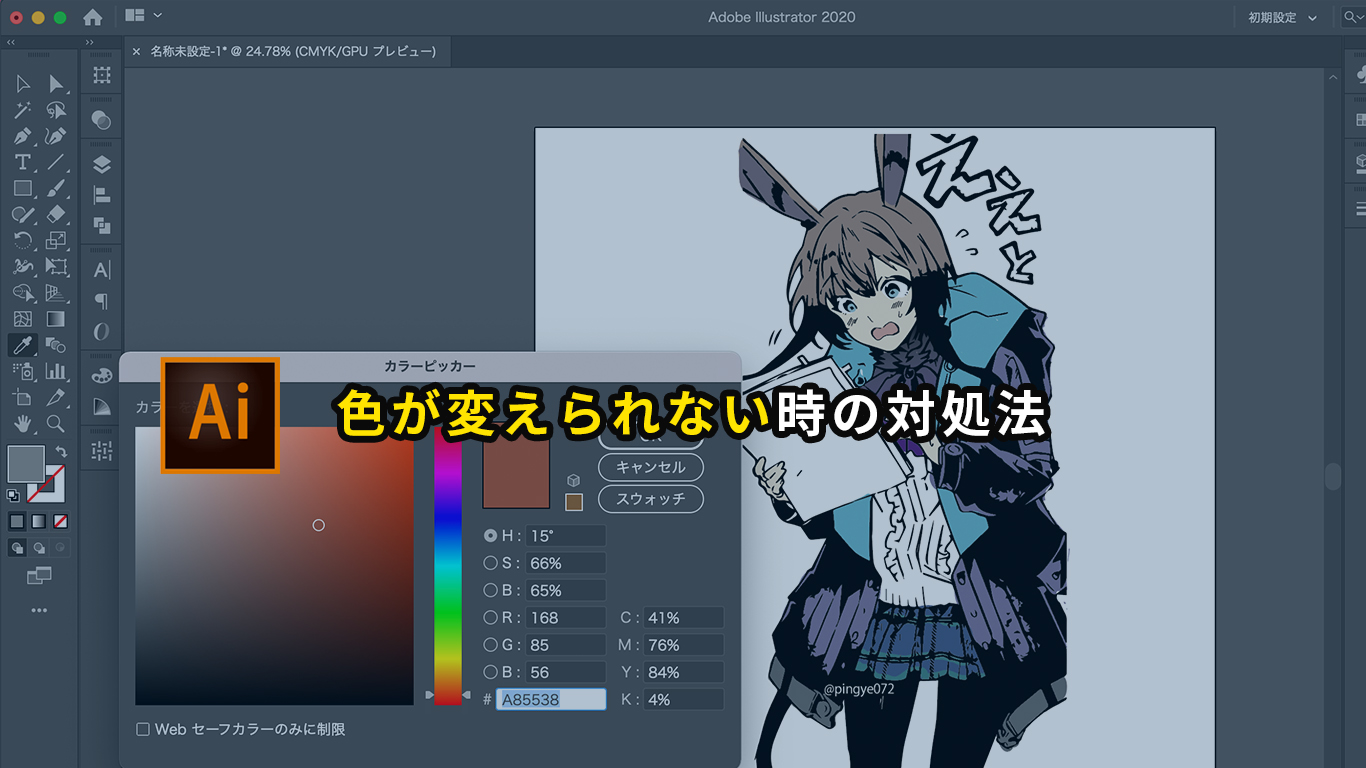
Task: Select the Lasso tool
Action: coord(56,110)
